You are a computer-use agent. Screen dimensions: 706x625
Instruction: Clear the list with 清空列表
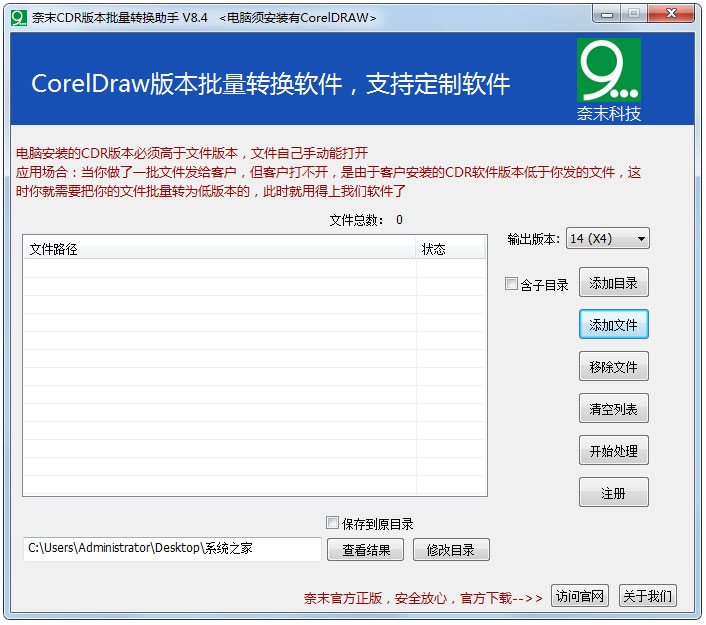click(x=613, y=409)
